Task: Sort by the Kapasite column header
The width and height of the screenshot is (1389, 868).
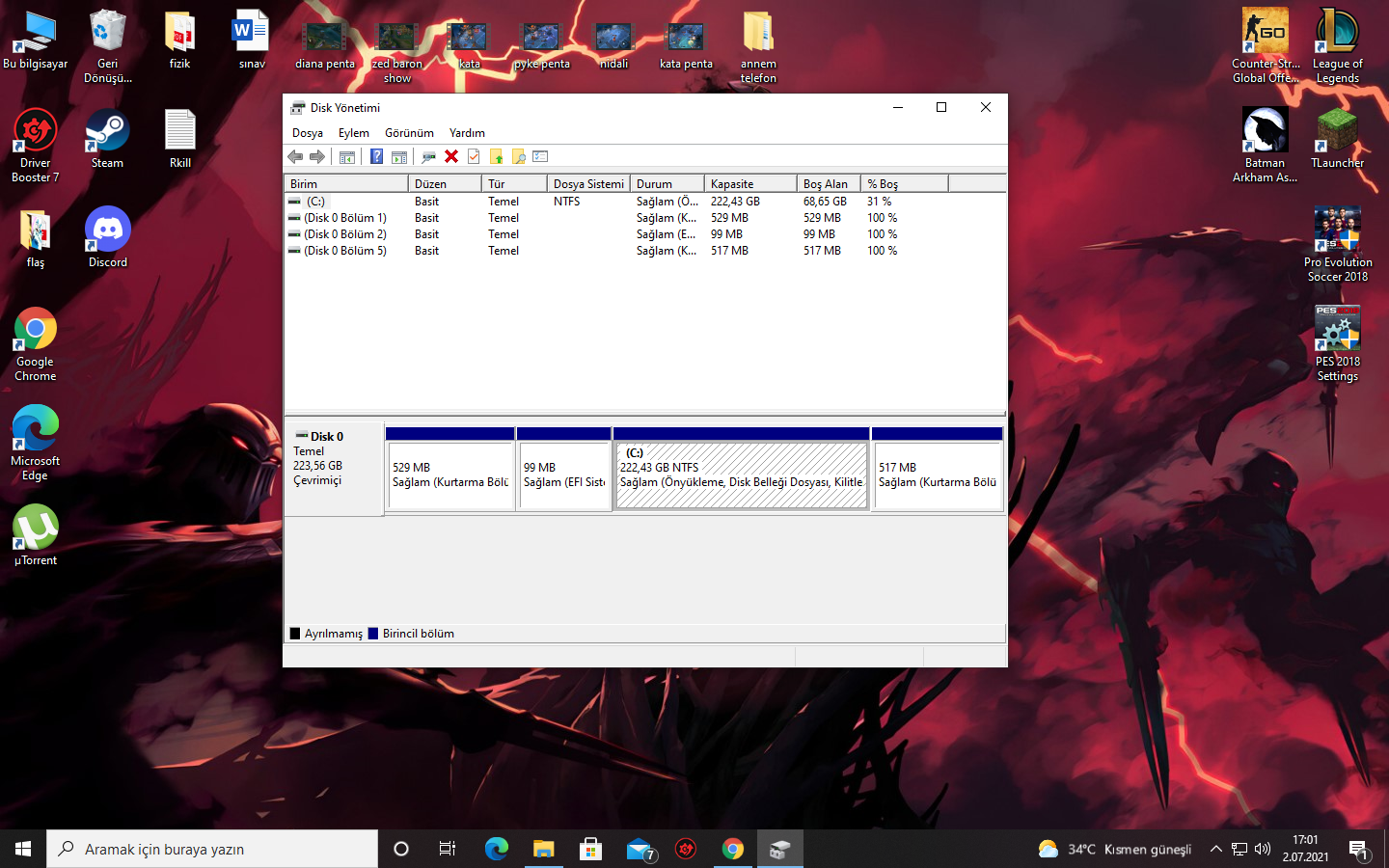Action: click(x=750, y=183)
